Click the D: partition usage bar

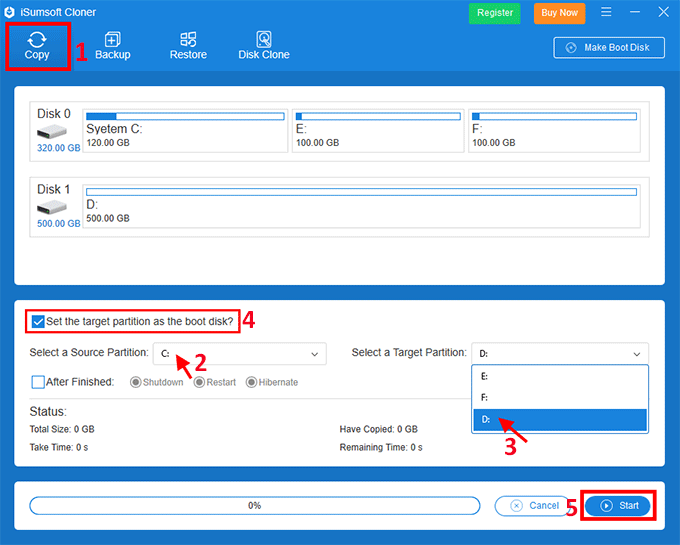[361, 192]
